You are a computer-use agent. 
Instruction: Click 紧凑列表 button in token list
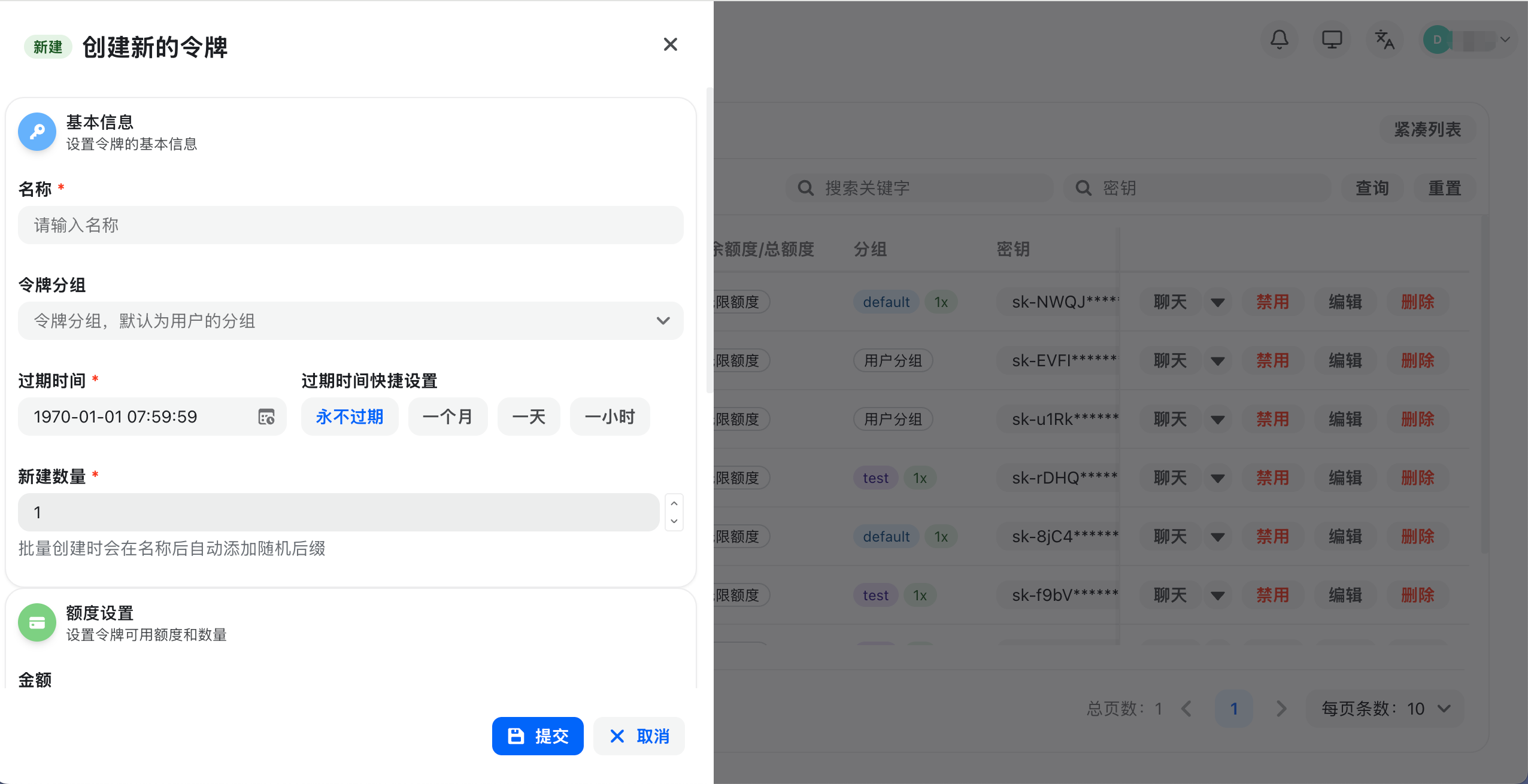(1427, 129)
